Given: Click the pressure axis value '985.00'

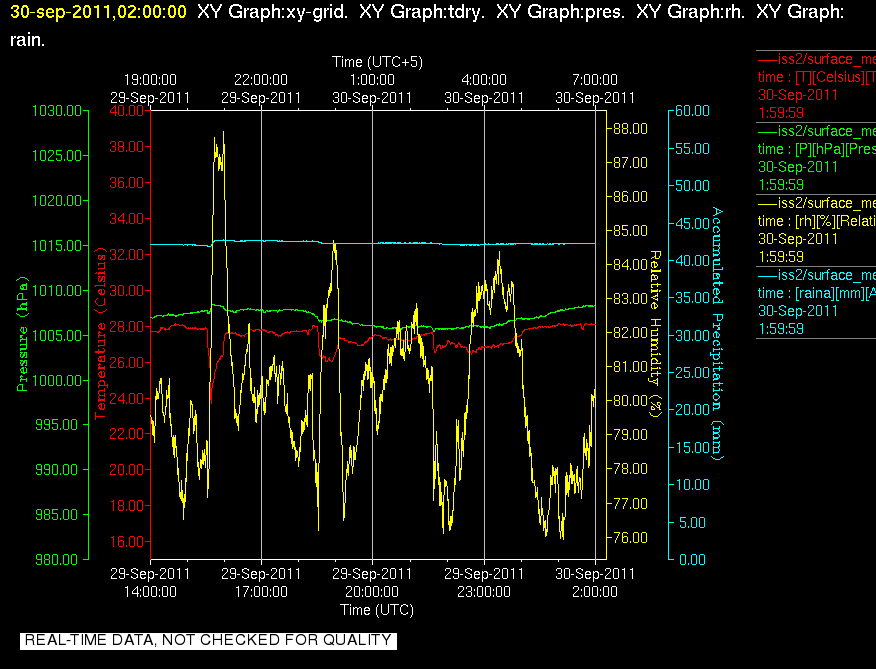Looking at the screenshot, I should [x=56, y=515].
